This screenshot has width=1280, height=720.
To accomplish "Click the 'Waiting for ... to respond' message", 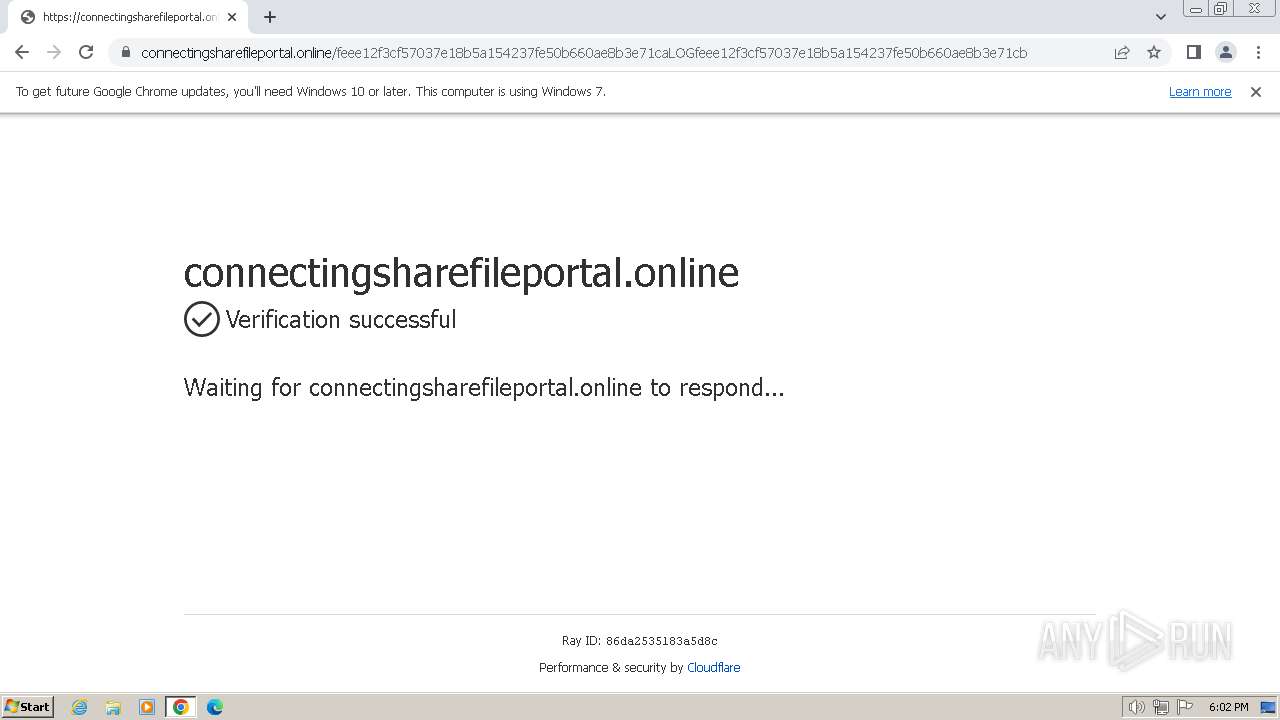I will (484, 387).
